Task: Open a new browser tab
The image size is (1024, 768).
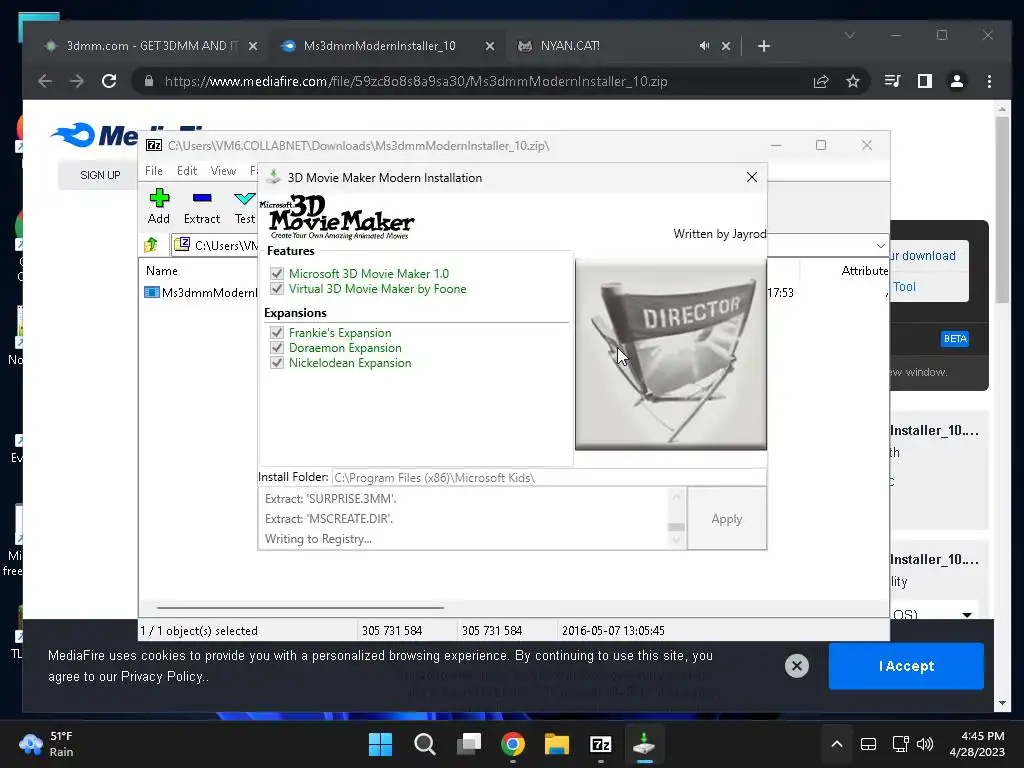Action: 763,46
